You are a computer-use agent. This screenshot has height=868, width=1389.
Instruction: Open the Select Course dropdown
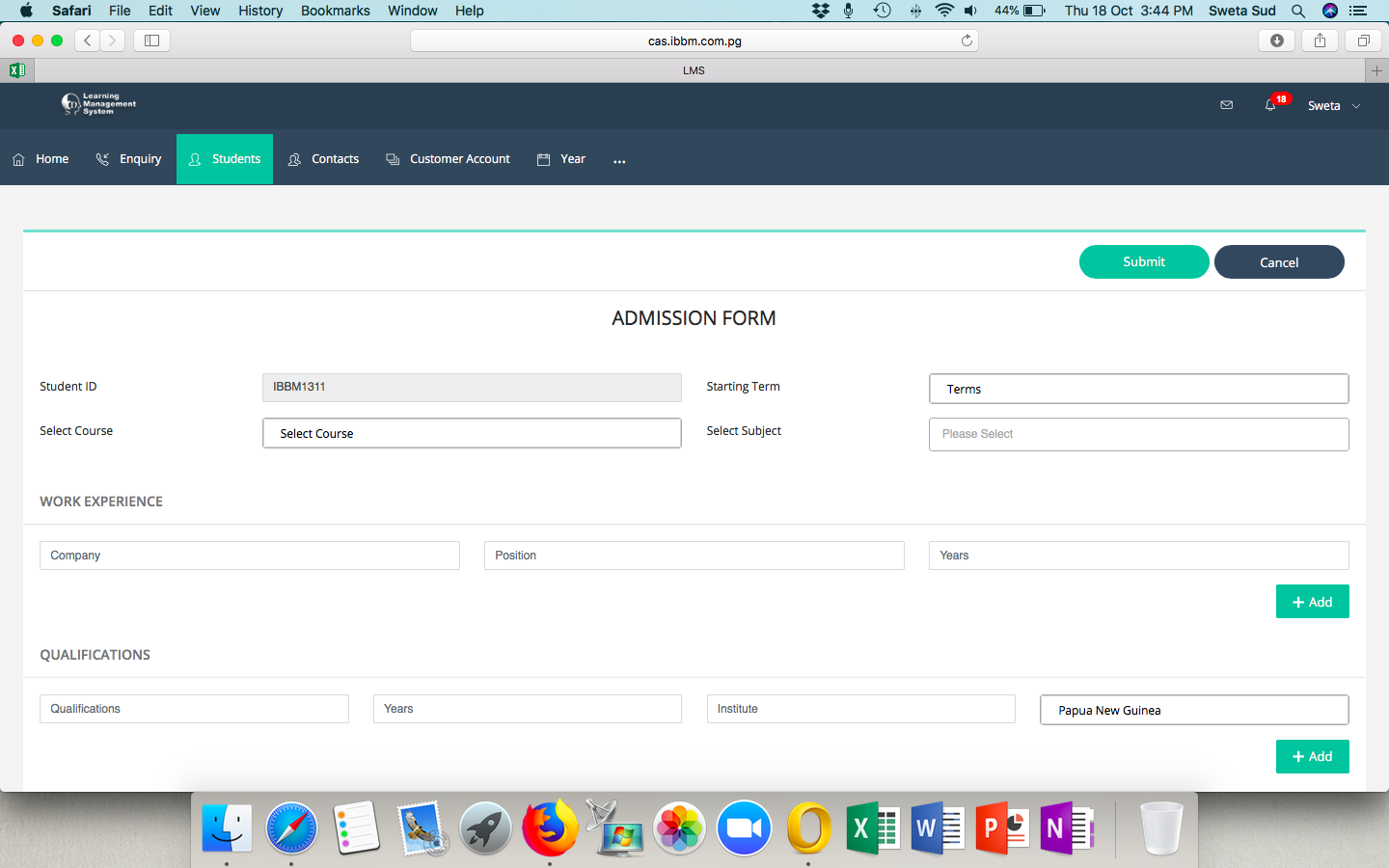pos(472,433)
